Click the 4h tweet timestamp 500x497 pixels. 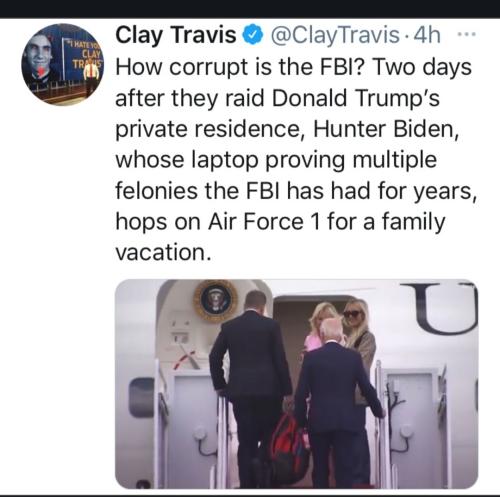click(427, 35)
